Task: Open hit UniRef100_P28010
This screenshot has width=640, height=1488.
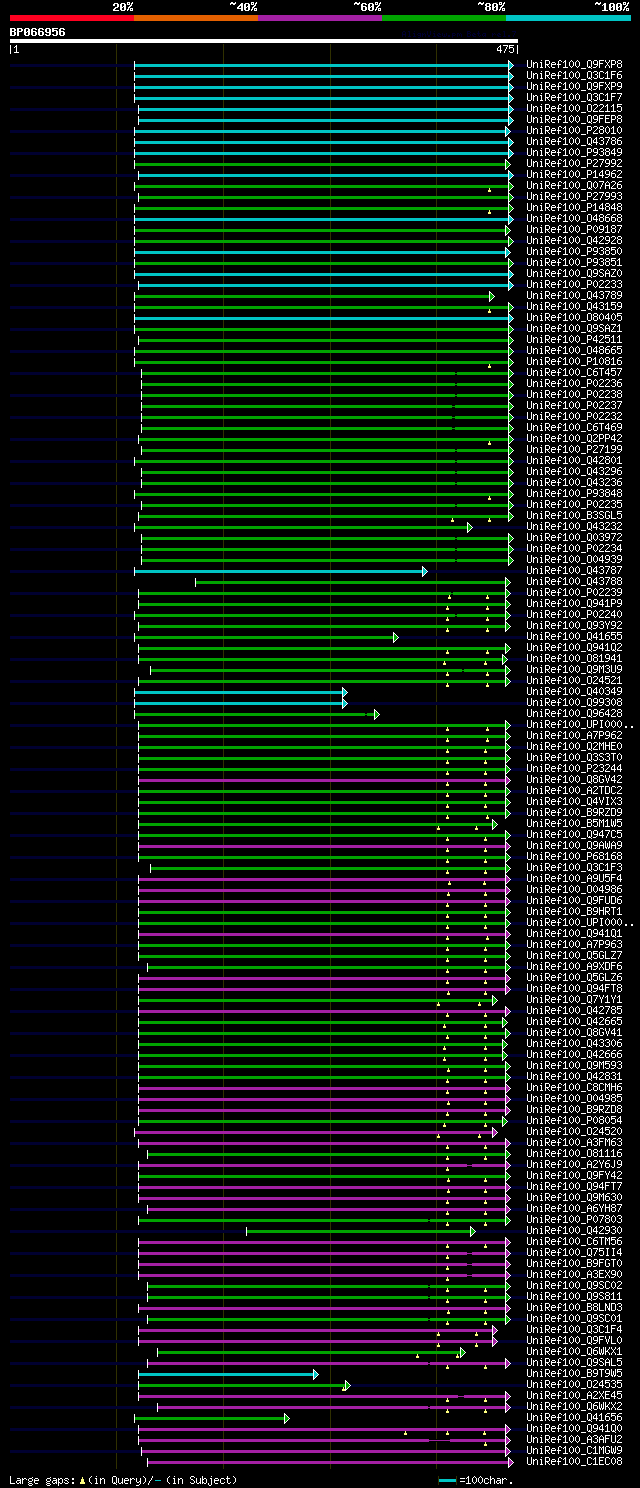Action: 574,131
